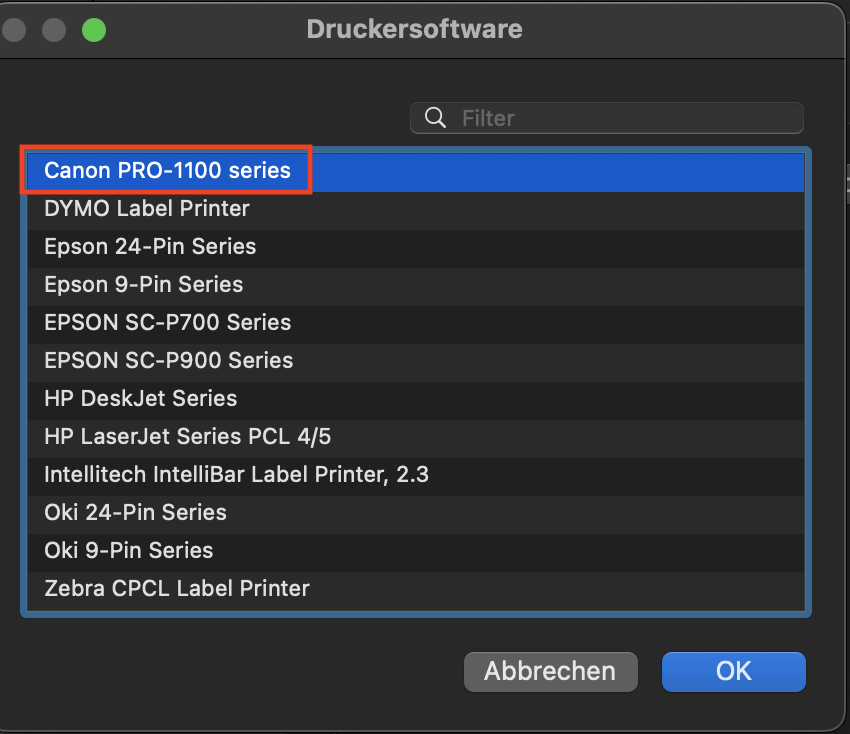This screenshot has width=850, height=734.
Task: Confirm selection with the OK button
Action: tap(733, 671)
